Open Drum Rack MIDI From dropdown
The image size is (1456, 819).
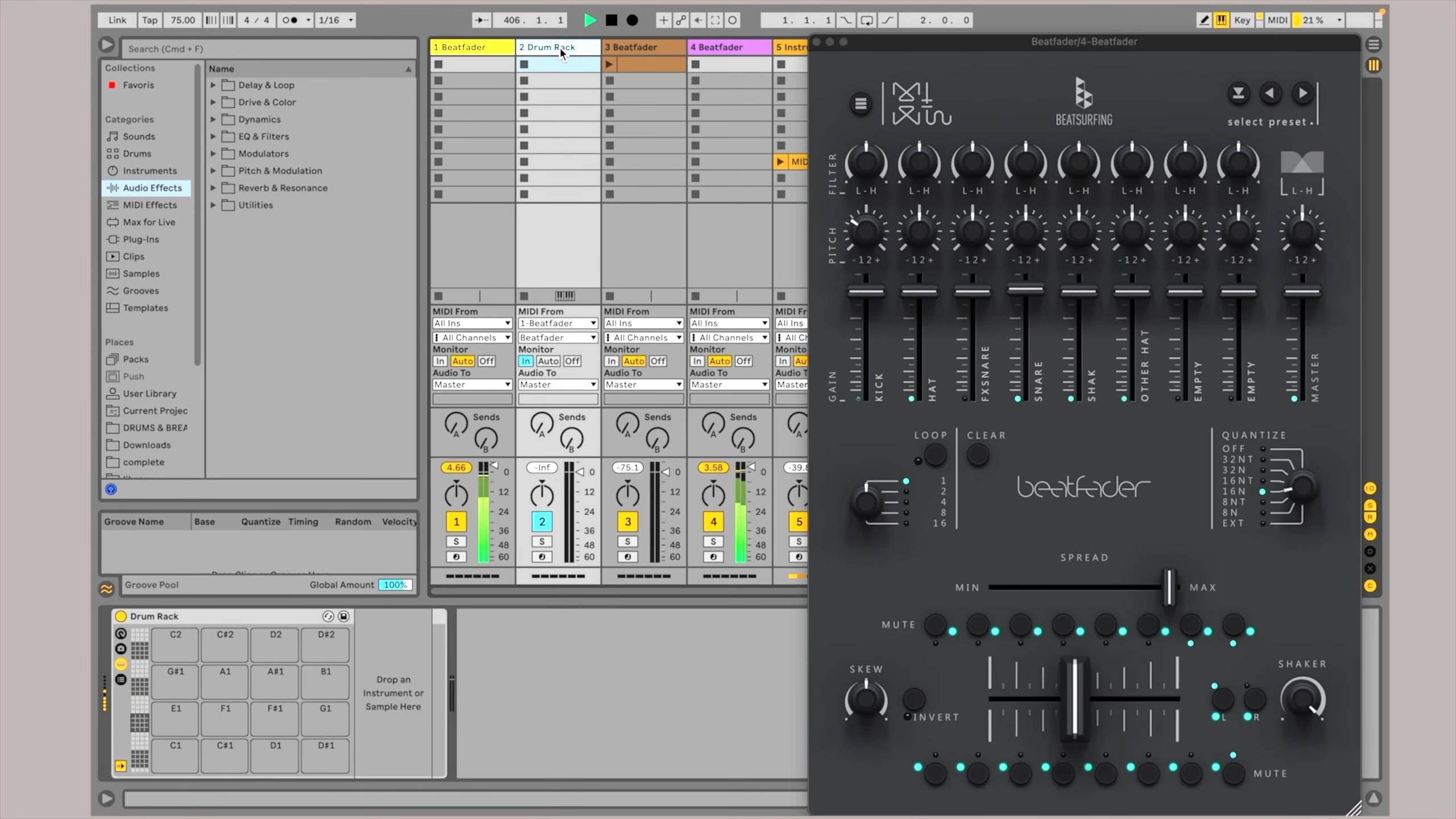[x=557, y=323]
